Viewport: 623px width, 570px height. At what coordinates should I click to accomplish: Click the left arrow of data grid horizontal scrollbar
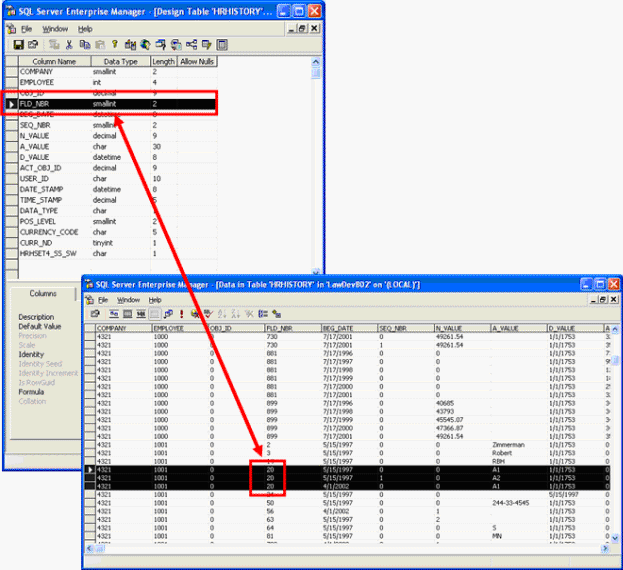click(x=90, y=549)
